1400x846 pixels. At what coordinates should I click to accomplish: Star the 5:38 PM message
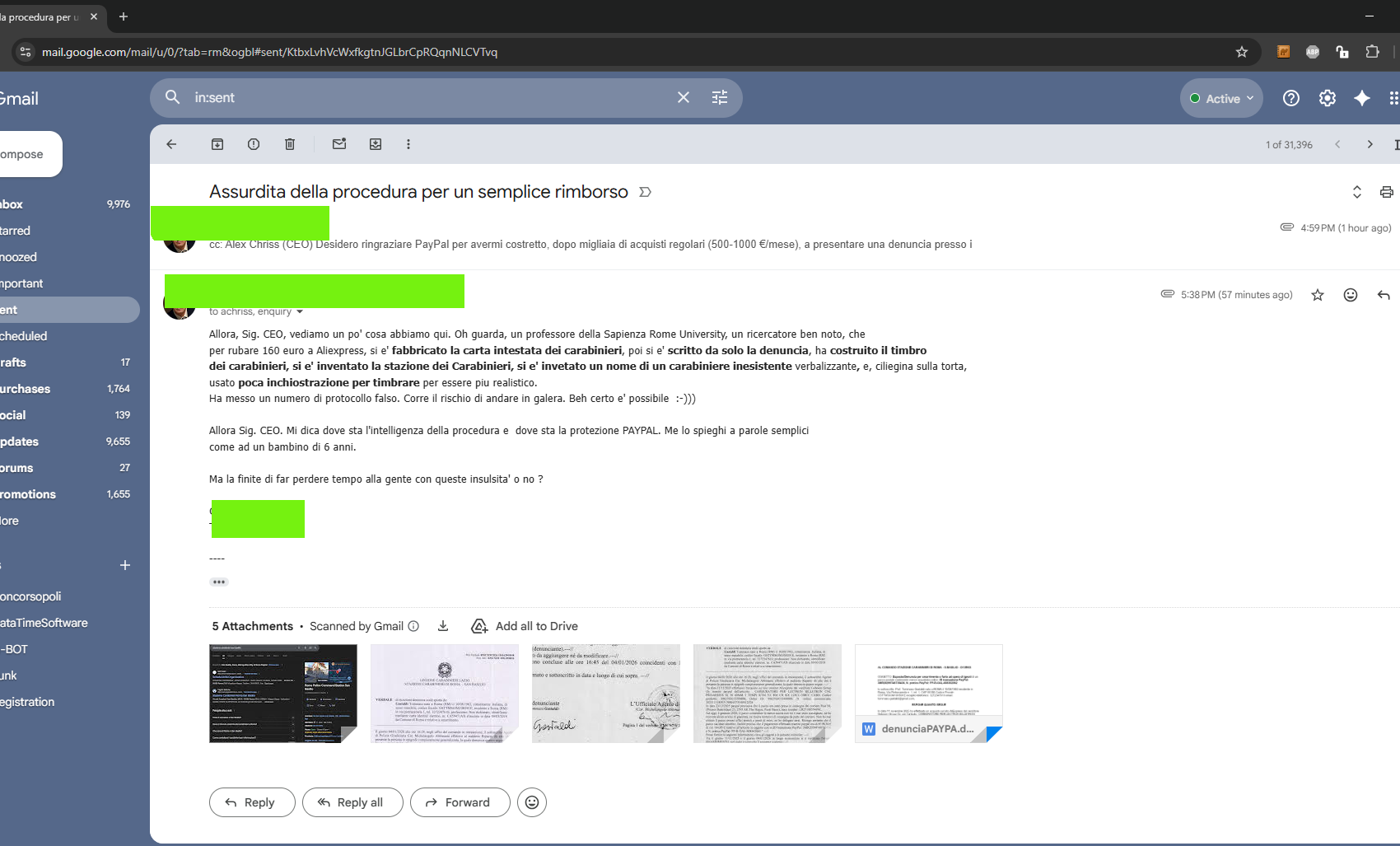point(1318,295)
